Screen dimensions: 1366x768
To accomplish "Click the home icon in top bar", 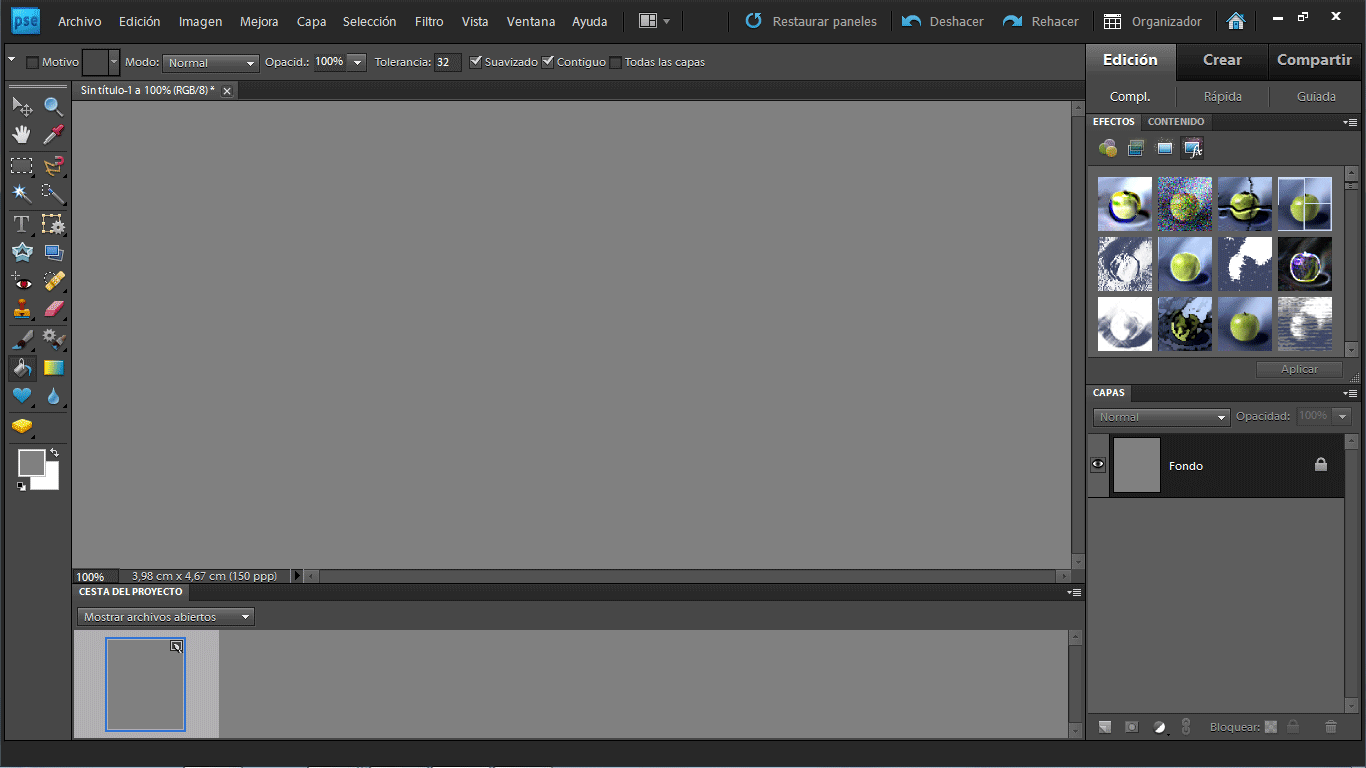I will pyautogui.click(x=1236, y=21).
